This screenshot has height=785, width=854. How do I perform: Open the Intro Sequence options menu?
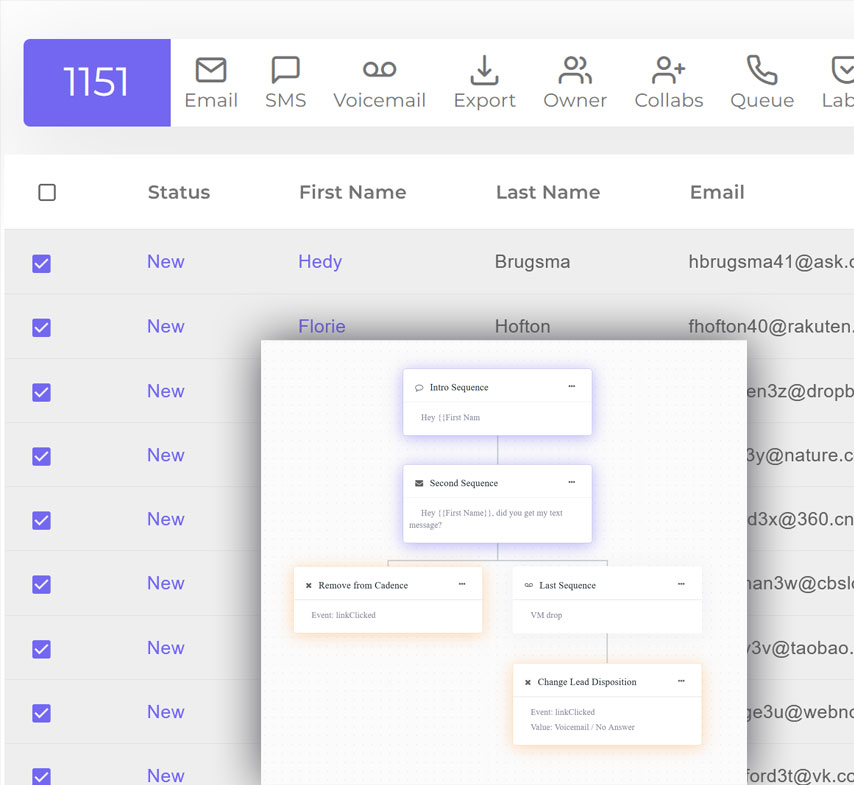(x=572, y=386)
